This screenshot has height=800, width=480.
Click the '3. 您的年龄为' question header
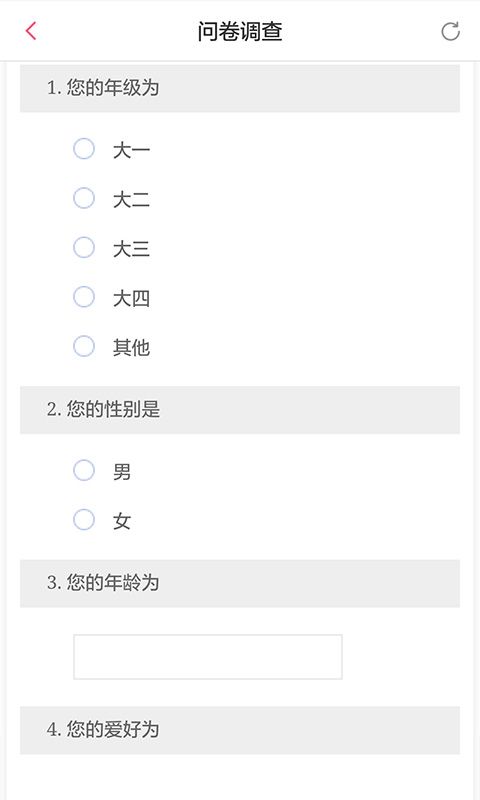(x=240, y=583)
